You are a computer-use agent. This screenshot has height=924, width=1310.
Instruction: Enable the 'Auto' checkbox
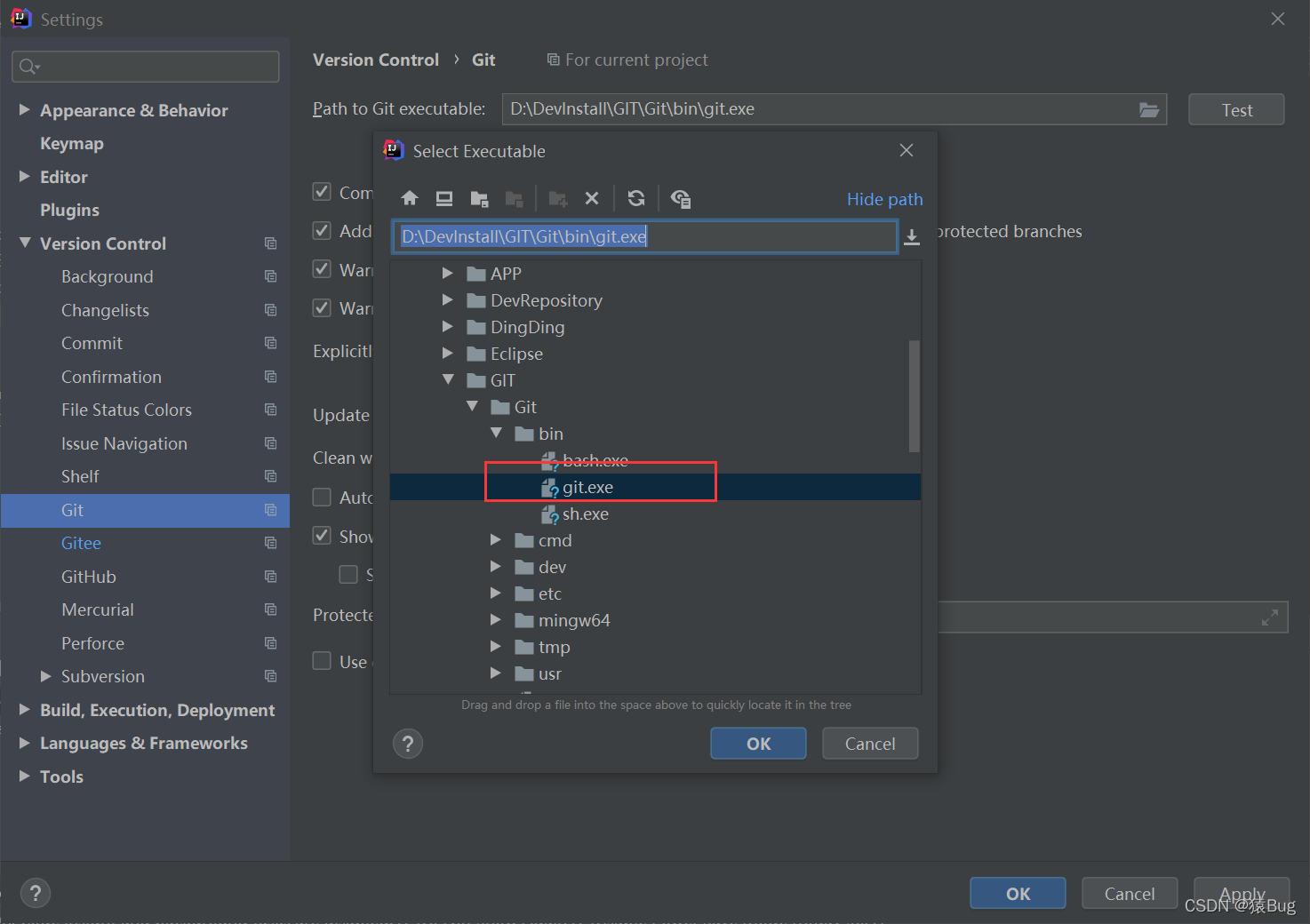[x=322, y=498]
